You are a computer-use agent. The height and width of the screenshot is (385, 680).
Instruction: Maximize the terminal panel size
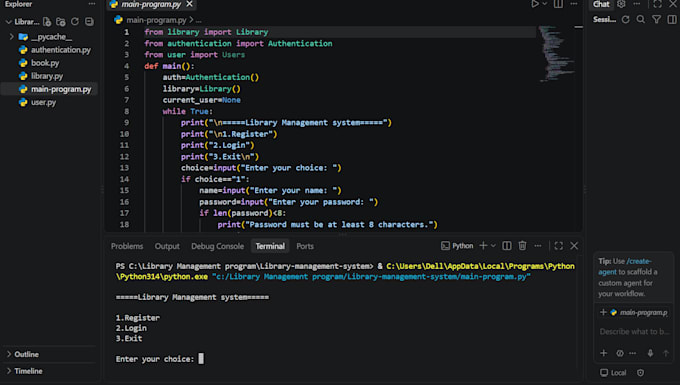pos(559,246)
